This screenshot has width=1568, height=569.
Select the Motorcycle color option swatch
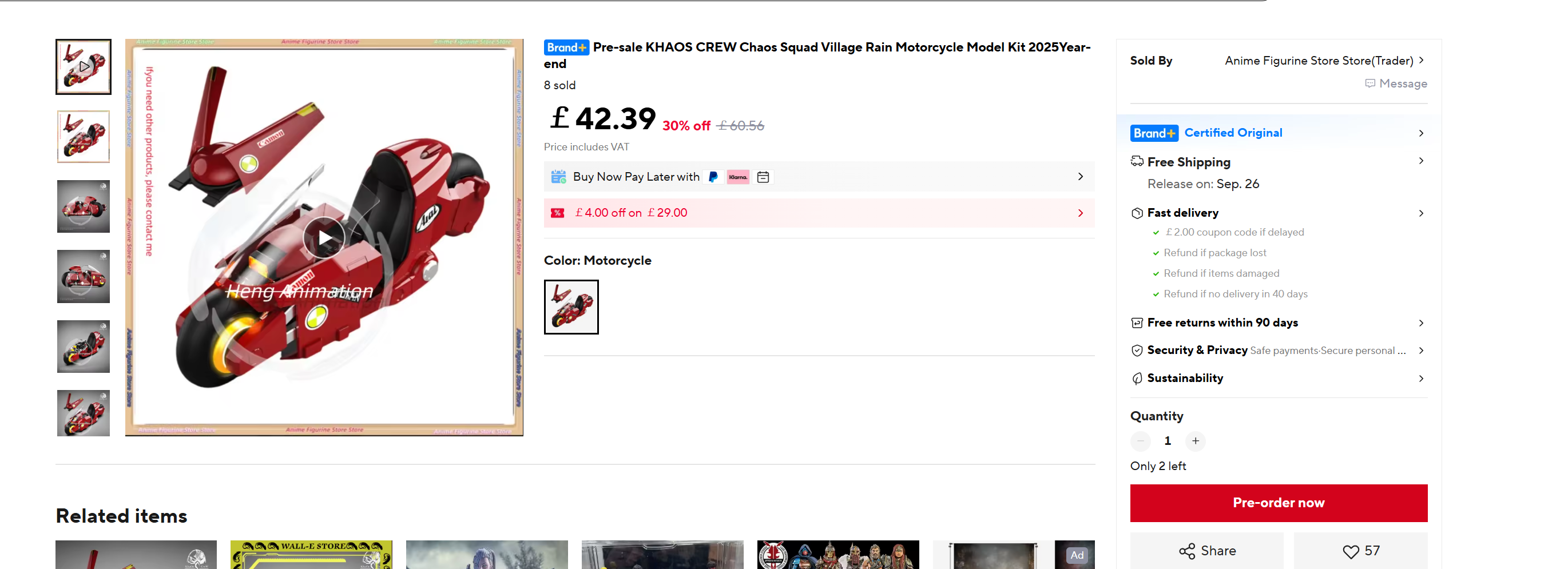point(571,307)
